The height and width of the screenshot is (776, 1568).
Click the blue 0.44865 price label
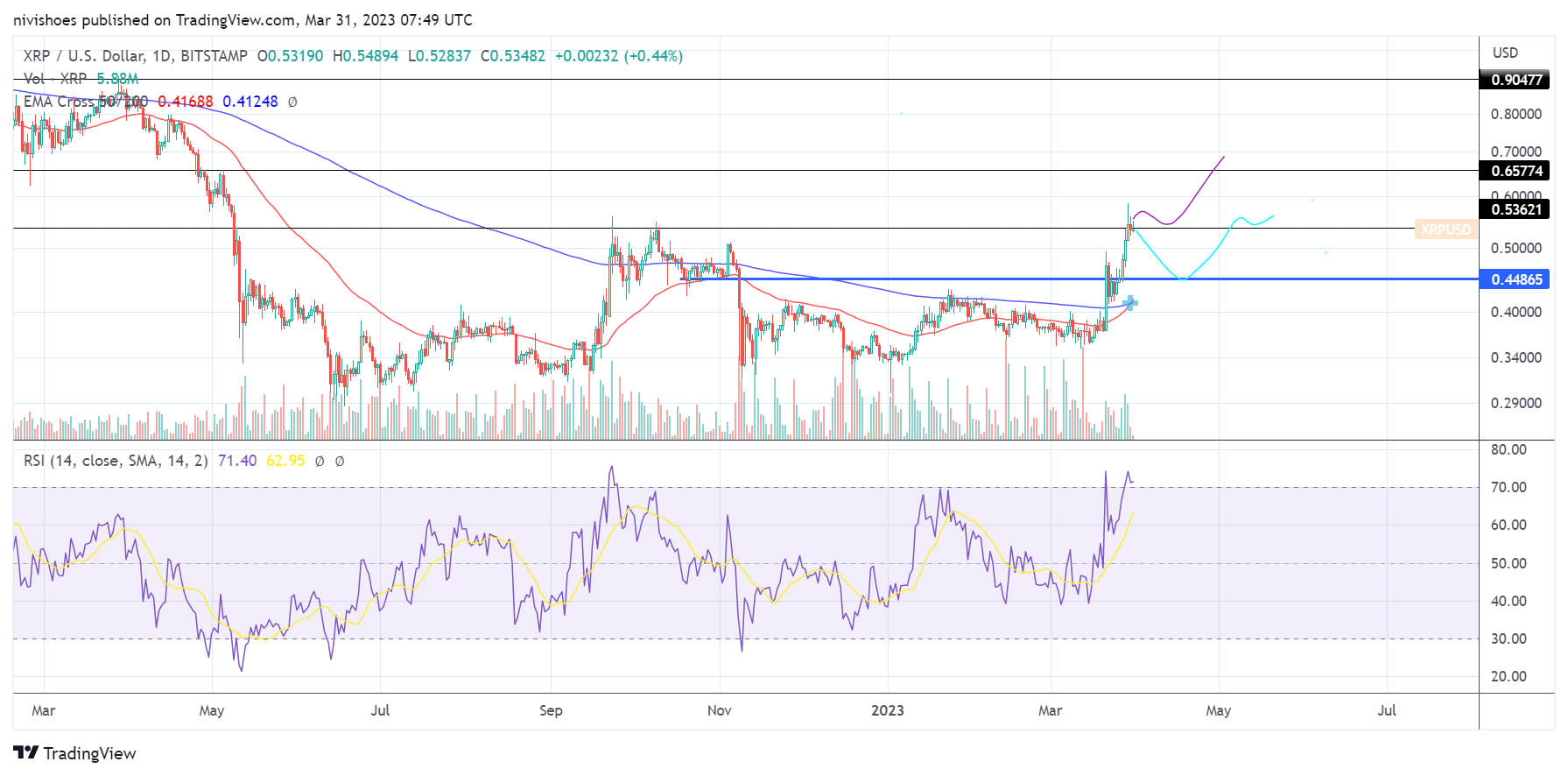tap(1517, 279)
